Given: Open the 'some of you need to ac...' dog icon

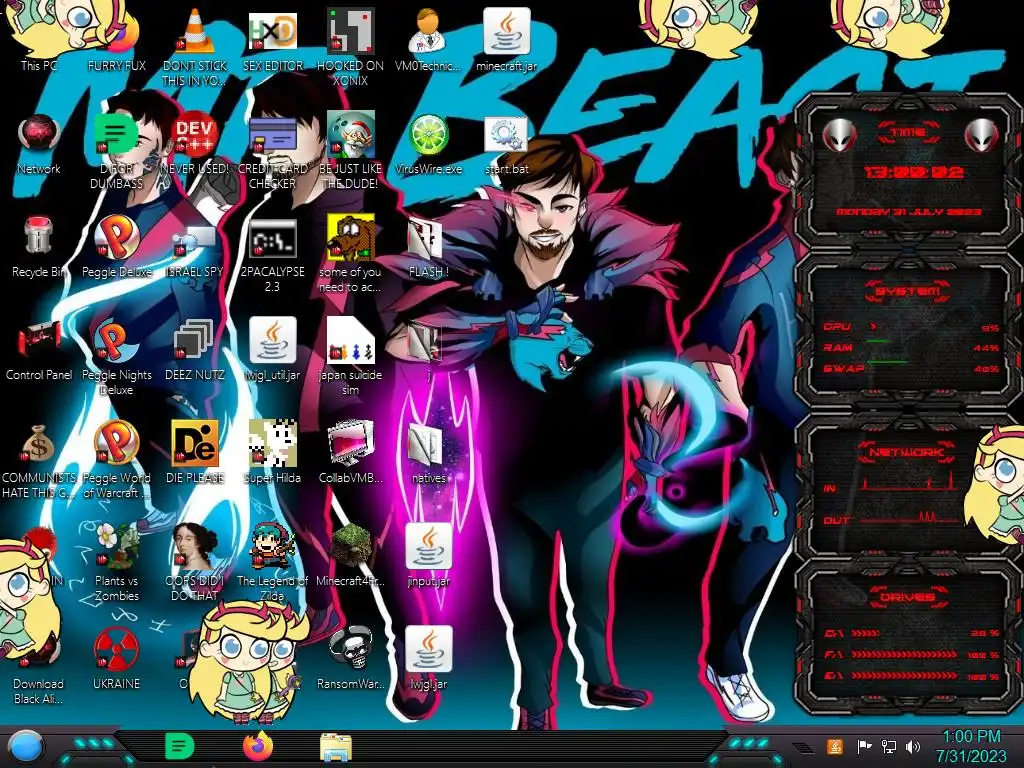Looking at the screenshot, I should click(x=350, y=253).
